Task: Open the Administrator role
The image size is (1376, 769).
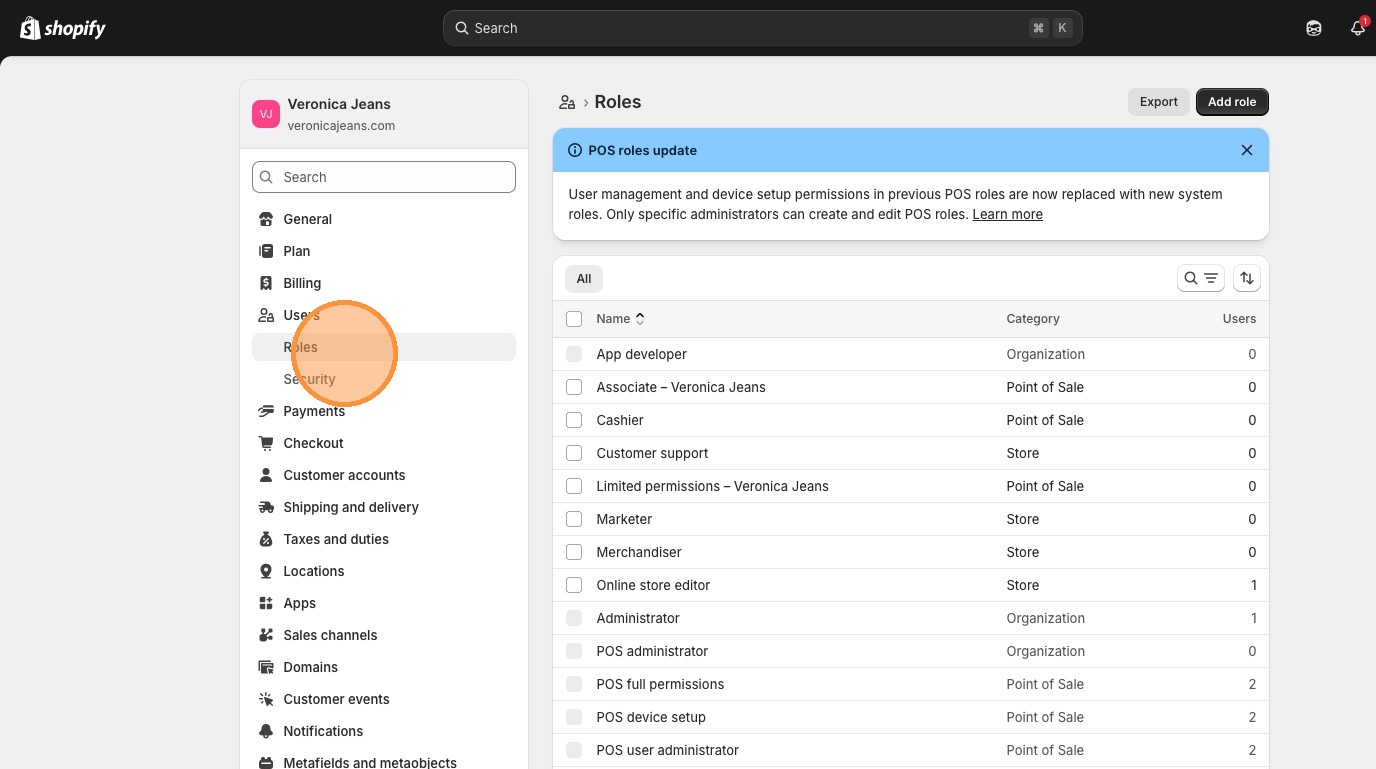Action: pos(911,618)
